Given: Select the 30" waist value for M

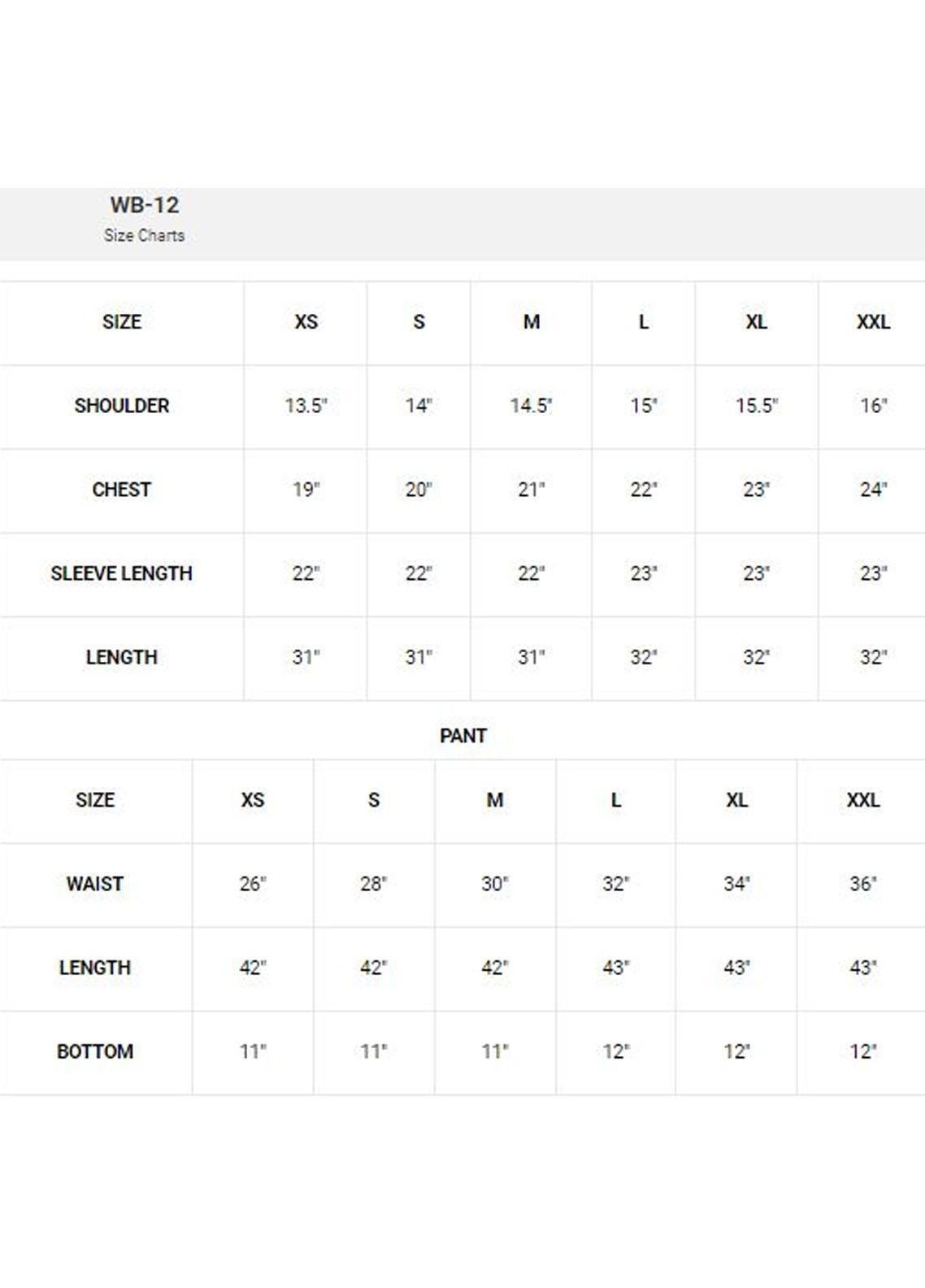Looking at the screenshot, I should click(x=494, y=884).
